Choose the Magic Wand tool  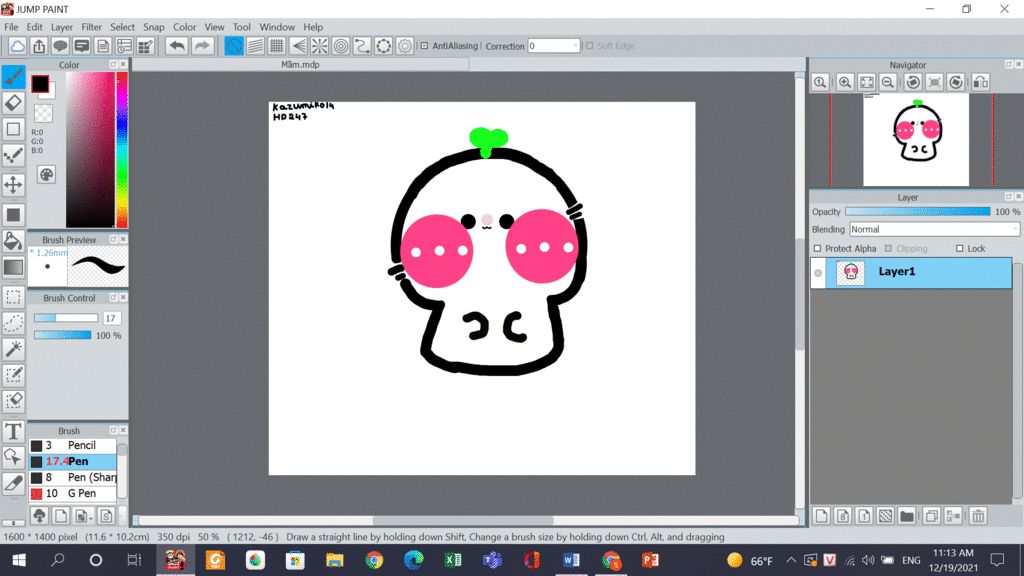13,349
